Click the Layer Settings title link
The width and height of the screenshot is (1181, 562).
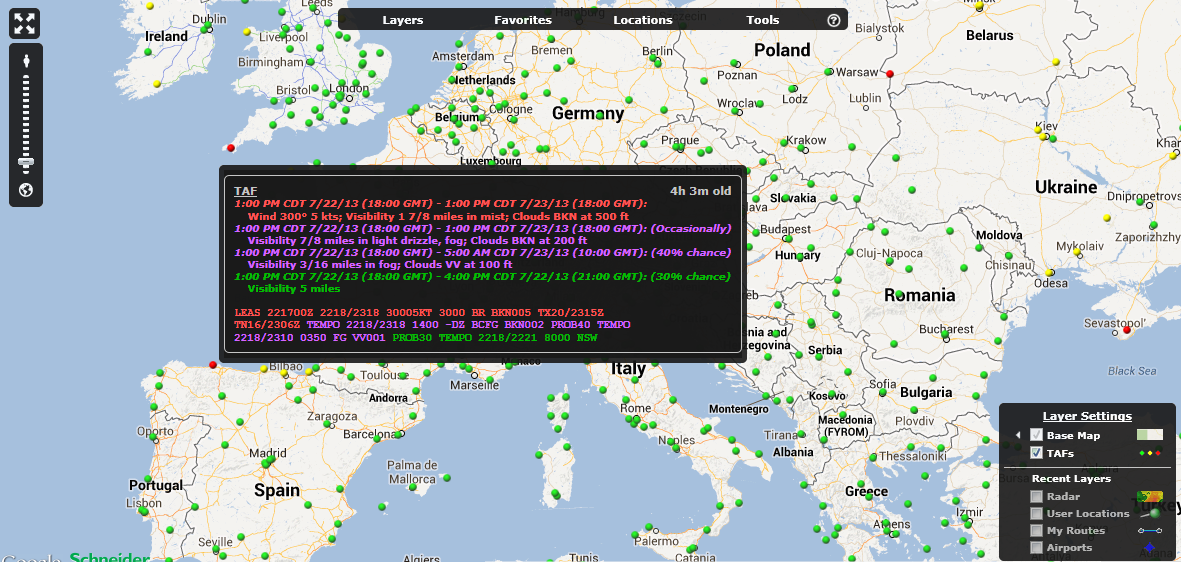pyautogui.click(x=1087, y=416)
